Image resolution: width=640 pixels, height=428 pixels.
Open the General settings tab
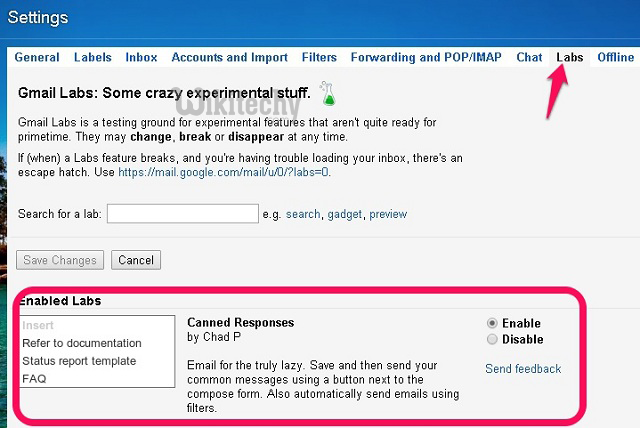coord(37,58)
